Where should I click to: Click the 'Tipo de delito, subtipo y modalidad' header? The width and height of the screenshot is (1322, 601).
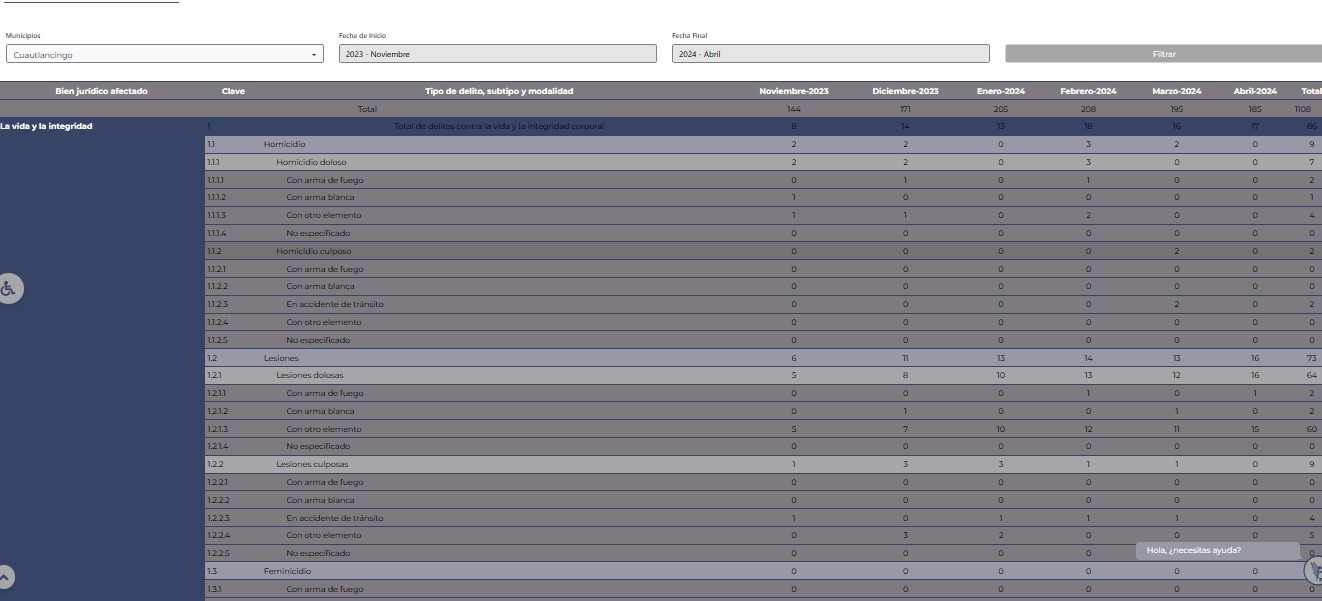[499, 91]
